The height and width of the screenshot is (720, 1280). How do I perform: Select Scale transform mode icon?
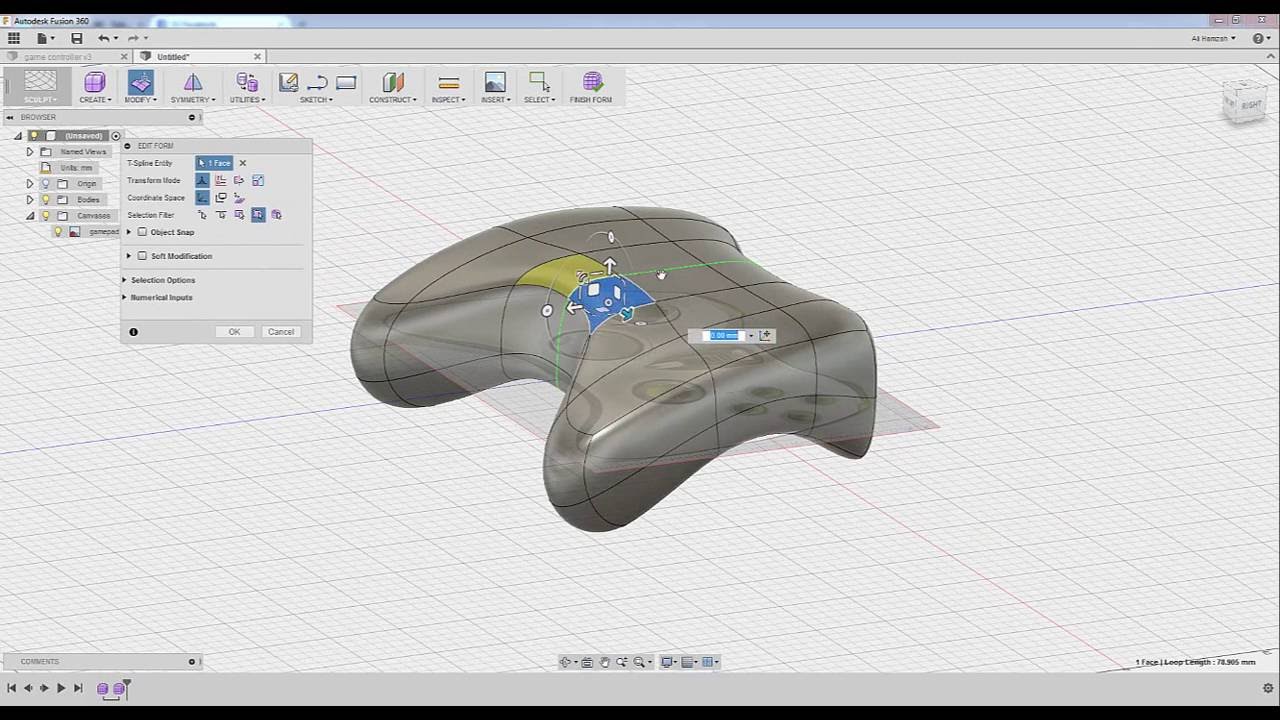point(258,181)
